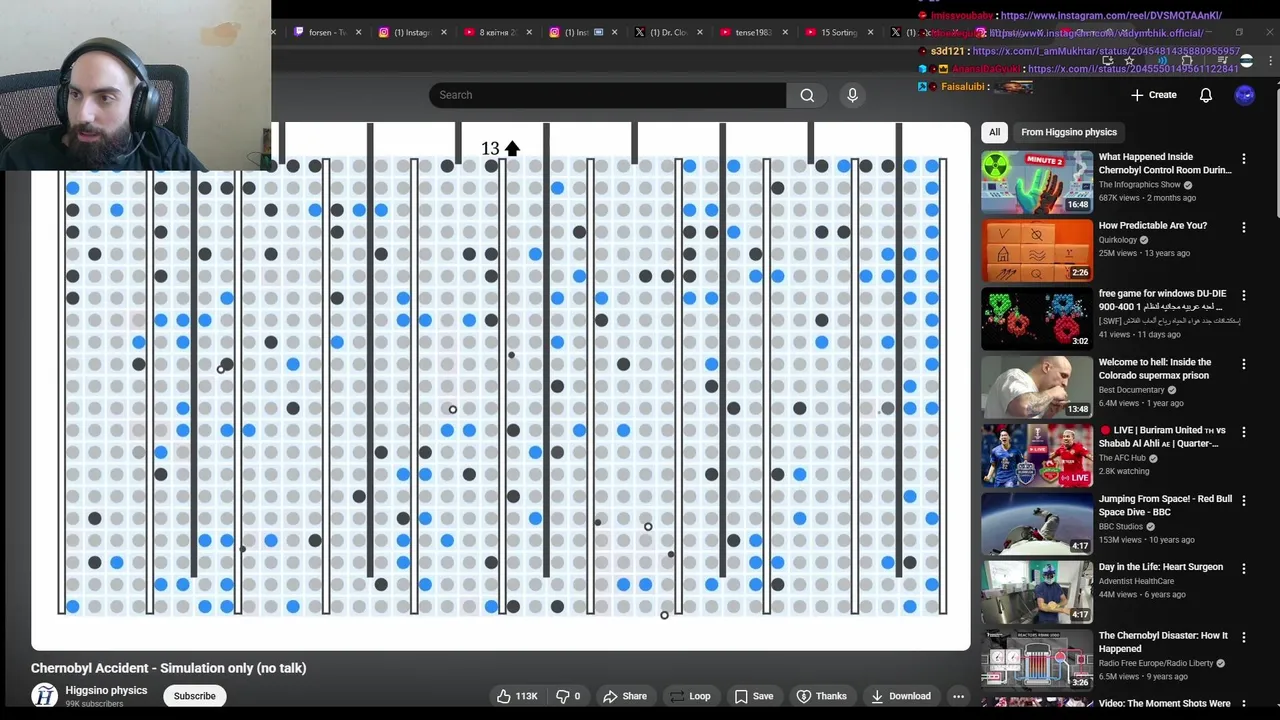1280x720 pixels.
Task: Open Quirkology channel name
Action: (x=1117, y=240)
